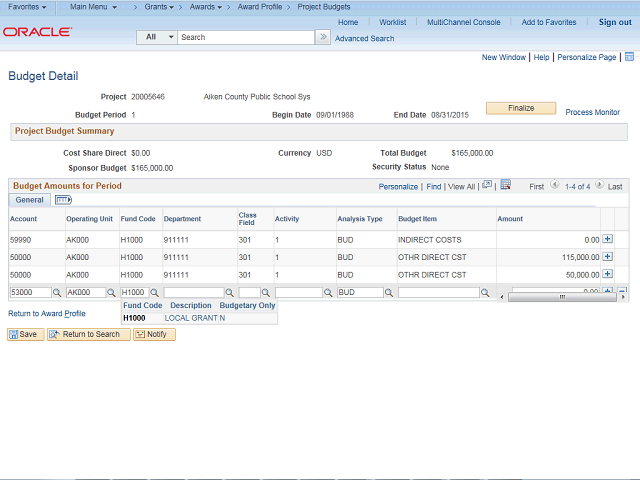Click the search go arrow button

(x=322, y=37)
